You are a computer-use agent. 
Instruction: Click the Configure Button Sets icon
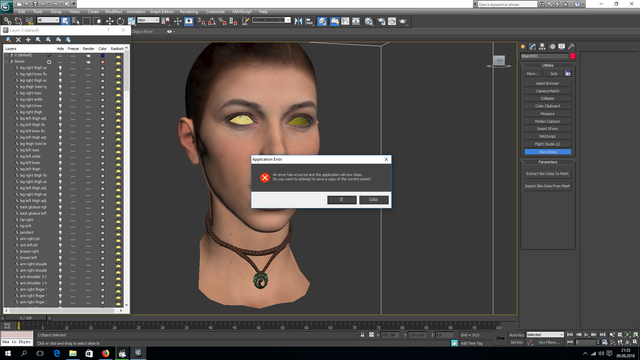(x=568, y=73)
